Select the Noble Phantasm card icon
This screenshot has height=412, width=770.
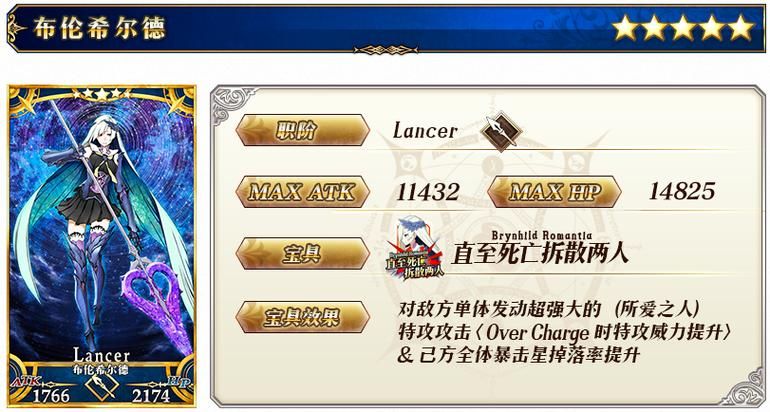415,248
